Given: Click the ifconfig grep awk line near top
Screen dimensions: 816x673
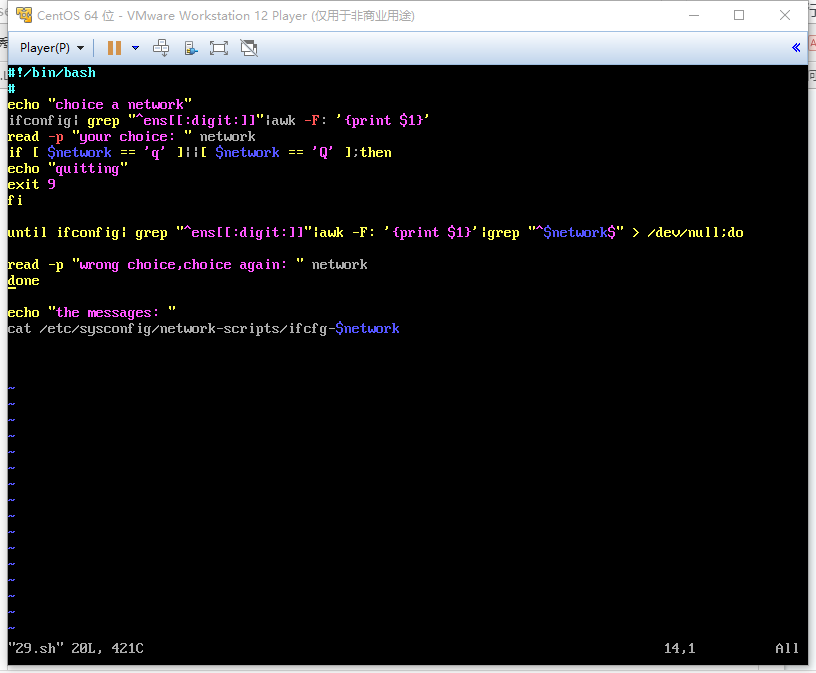Looking at the screenshot, I should coord(219,121).
